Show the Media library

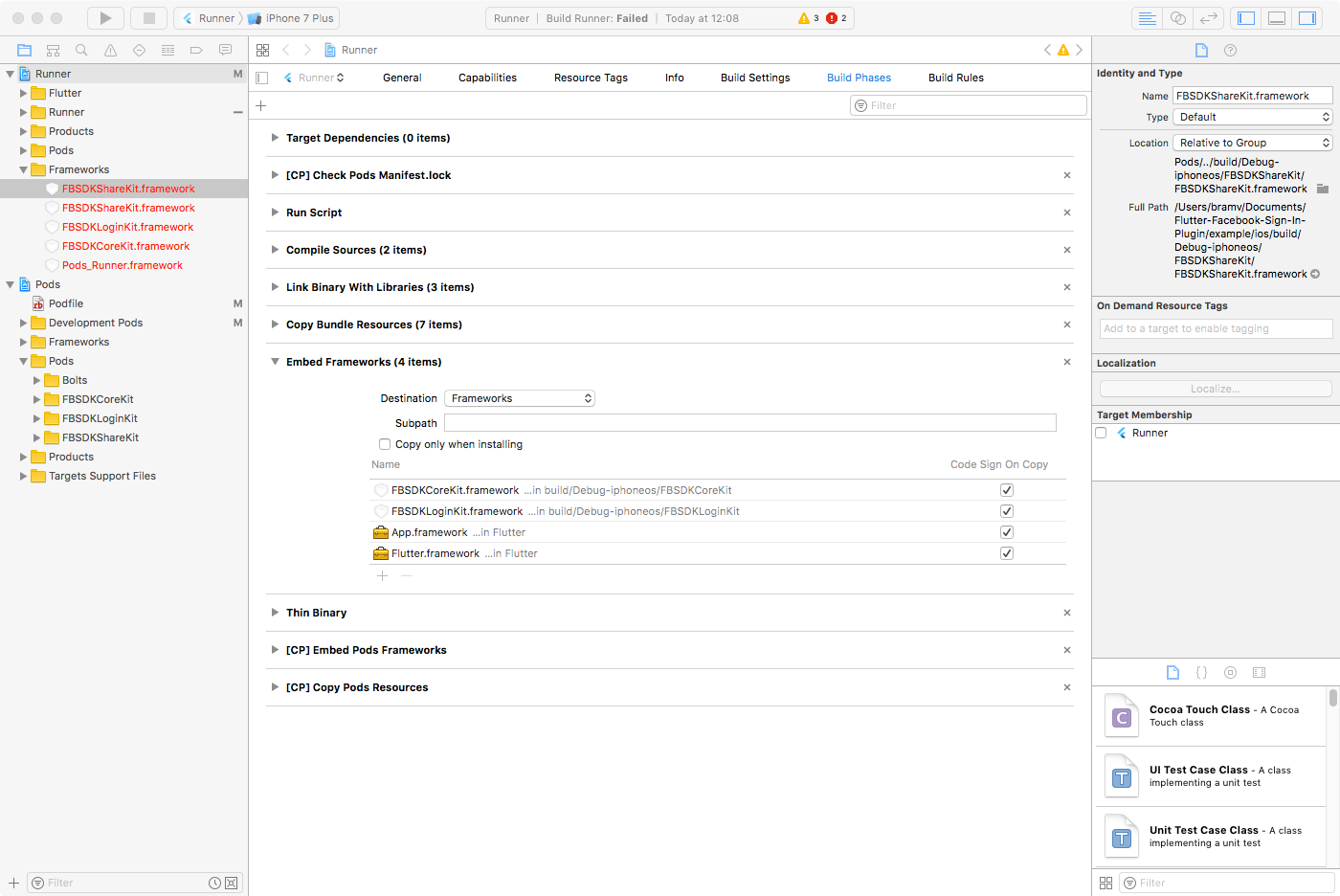coord(1259,672)
